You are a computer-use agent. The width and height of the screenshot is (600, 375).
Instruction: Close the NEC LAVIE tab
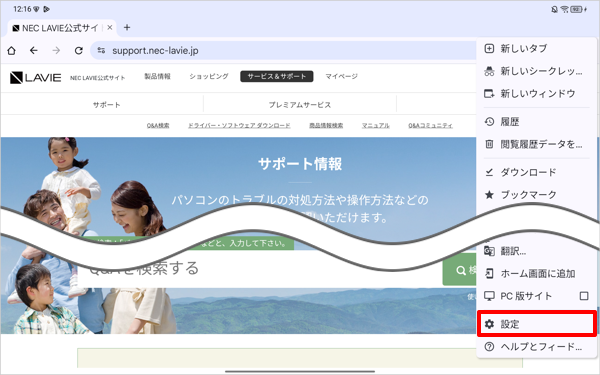109,28
